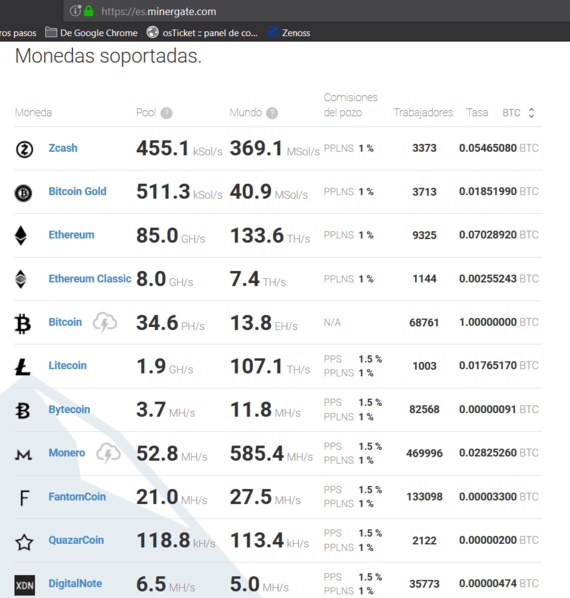Click the Bitcoin Gold coin icon
This screenshot has width=570, height=598.
click(24, 193)
